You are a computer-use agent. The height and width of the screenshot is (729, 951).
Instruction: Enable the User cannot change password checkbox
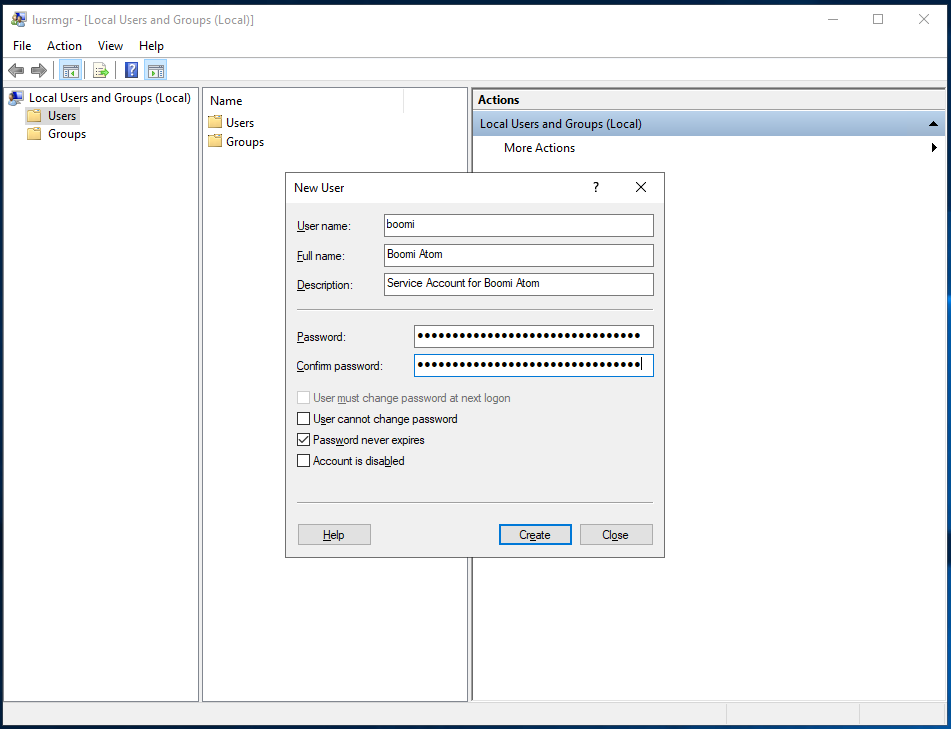304,419
